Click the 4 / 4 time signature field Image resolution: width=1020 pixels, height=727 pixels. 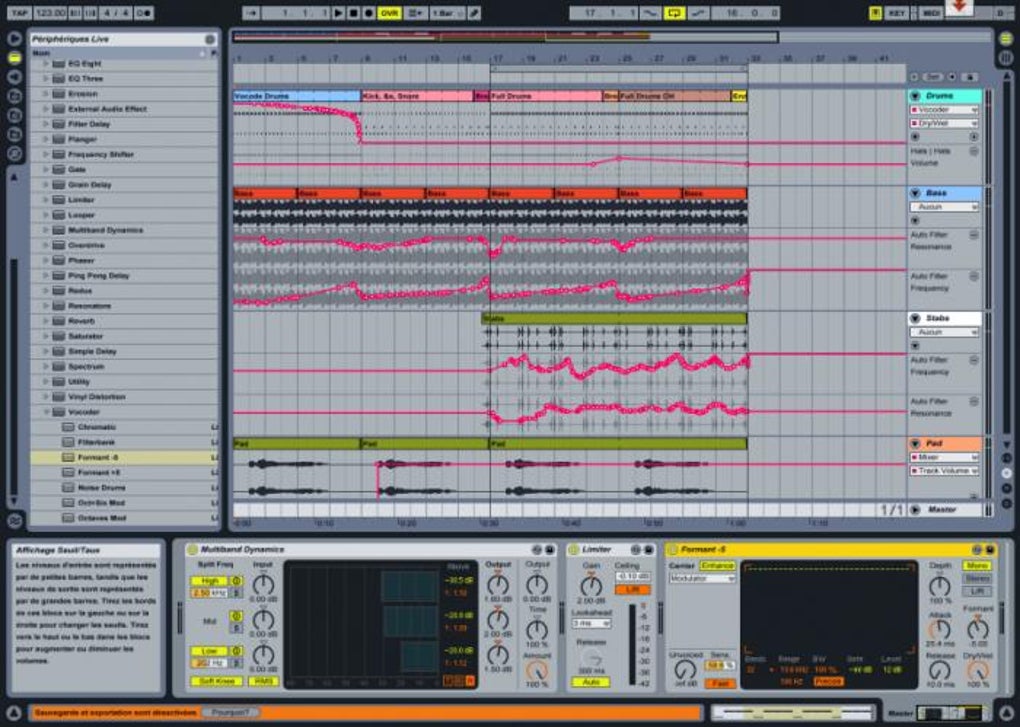[x=117, y=13]
